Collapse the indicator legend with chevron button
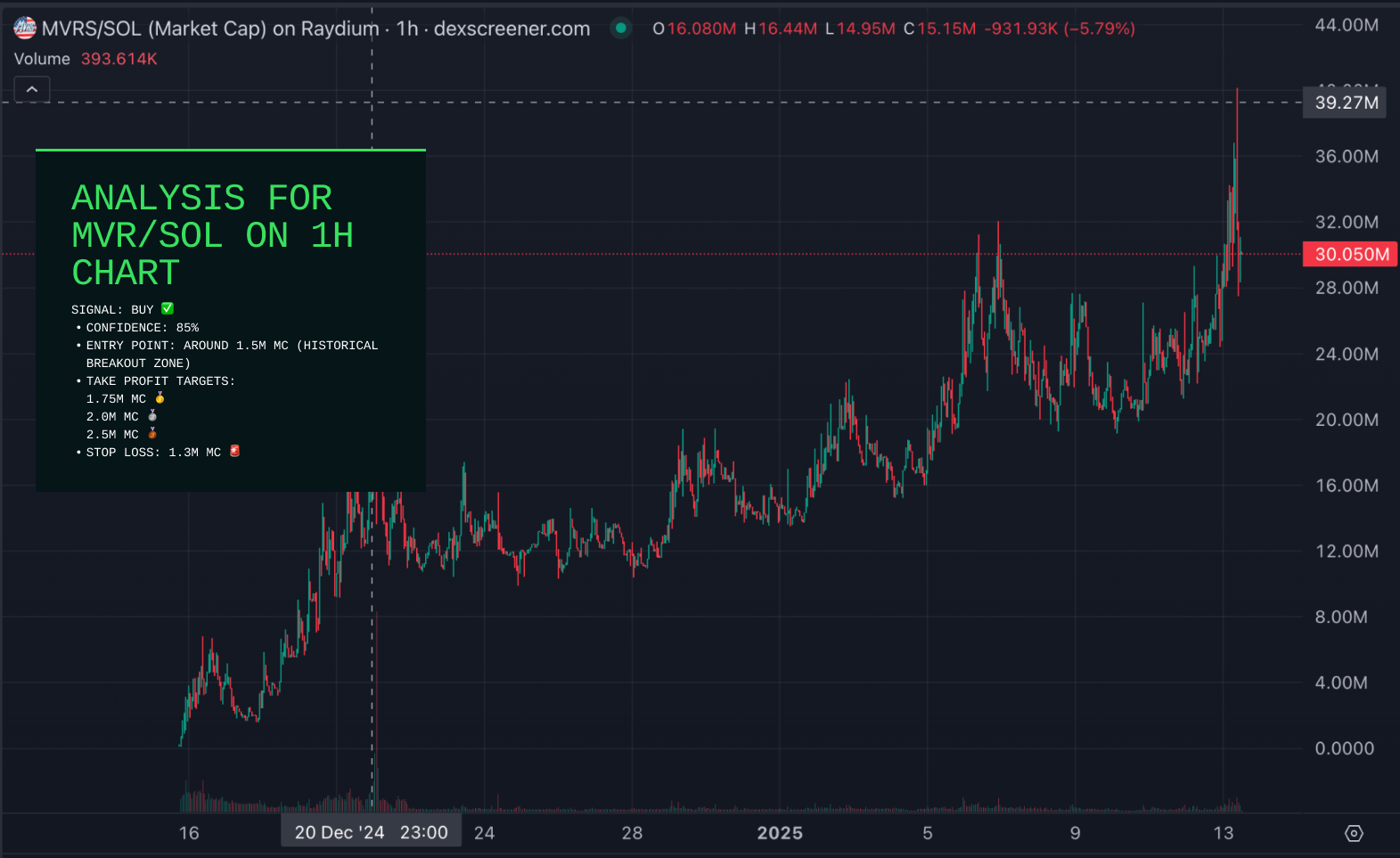The width and height of the screenshot is (1400, 858). point(32,89)
